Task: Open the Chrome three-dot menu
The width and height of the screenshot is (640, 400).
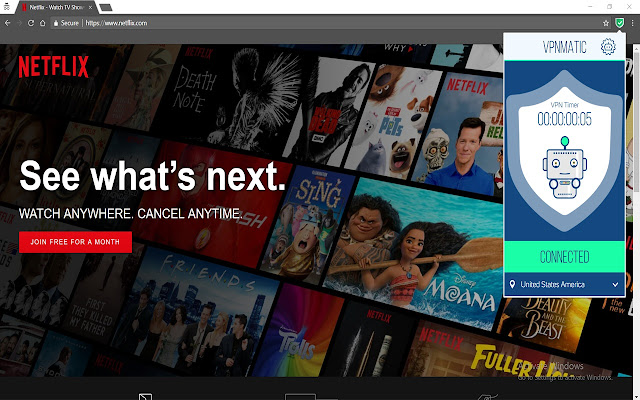Action: tap(633, 23)
